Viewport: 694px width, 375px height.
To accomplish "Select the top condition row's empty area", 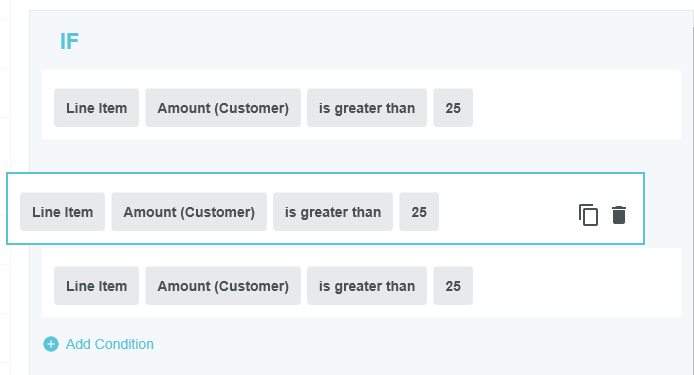I will pyautogui.click(x=575, y=104).
